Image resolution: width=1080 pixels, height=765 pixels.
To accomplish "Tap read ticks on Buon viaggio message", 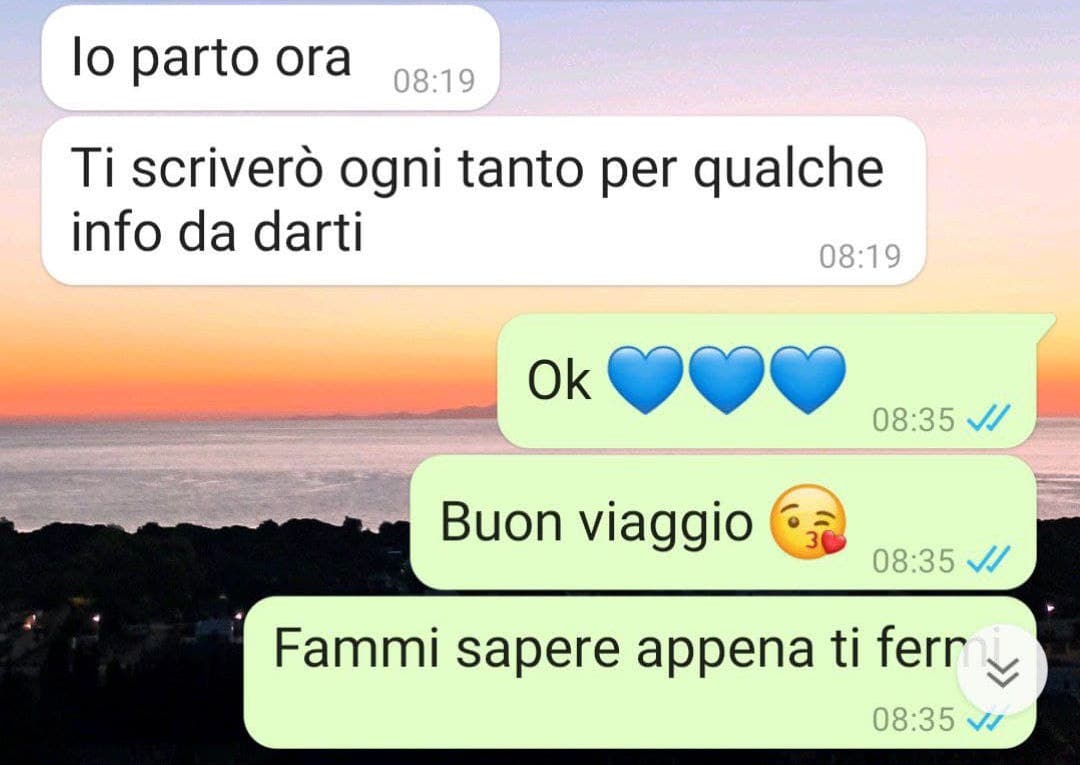I will point(988,559).
